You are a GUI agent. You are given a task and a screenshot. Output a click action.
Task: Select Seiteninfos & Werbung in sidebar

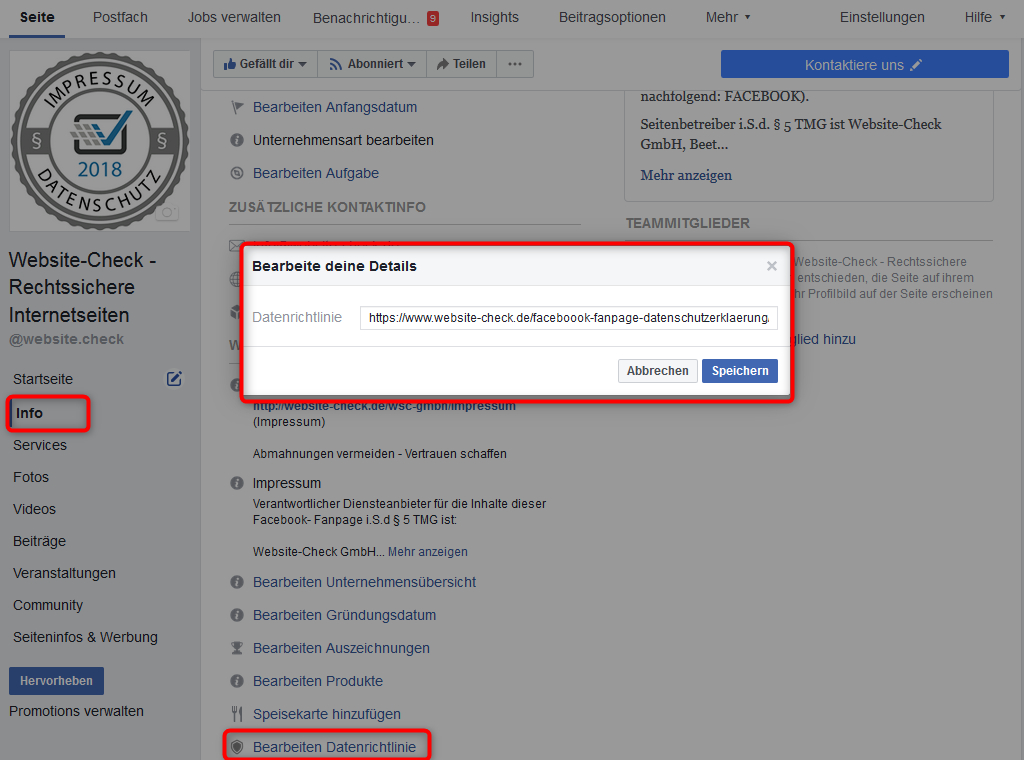click(85, 637)
